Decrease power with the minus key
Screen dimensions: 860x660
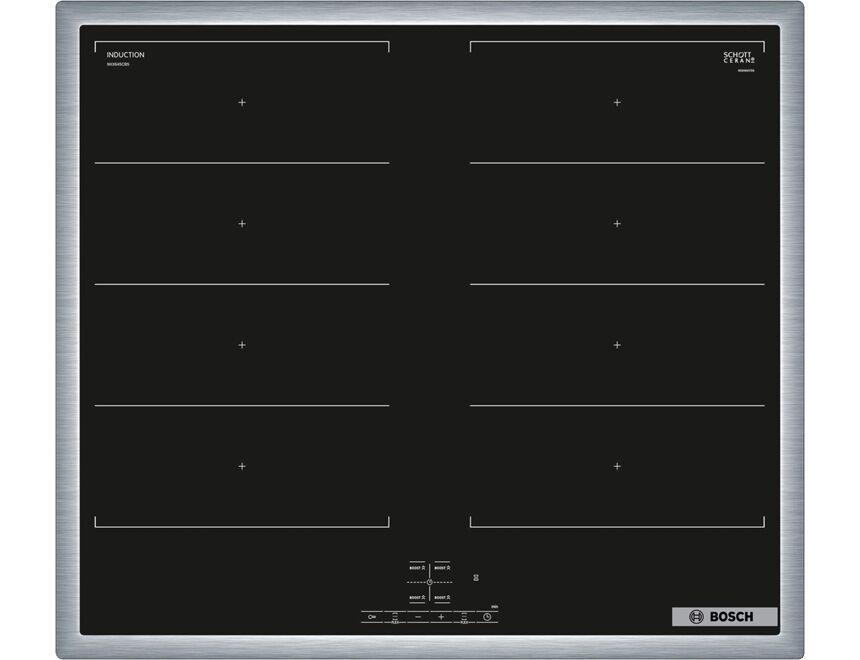[x=417, y=617]
